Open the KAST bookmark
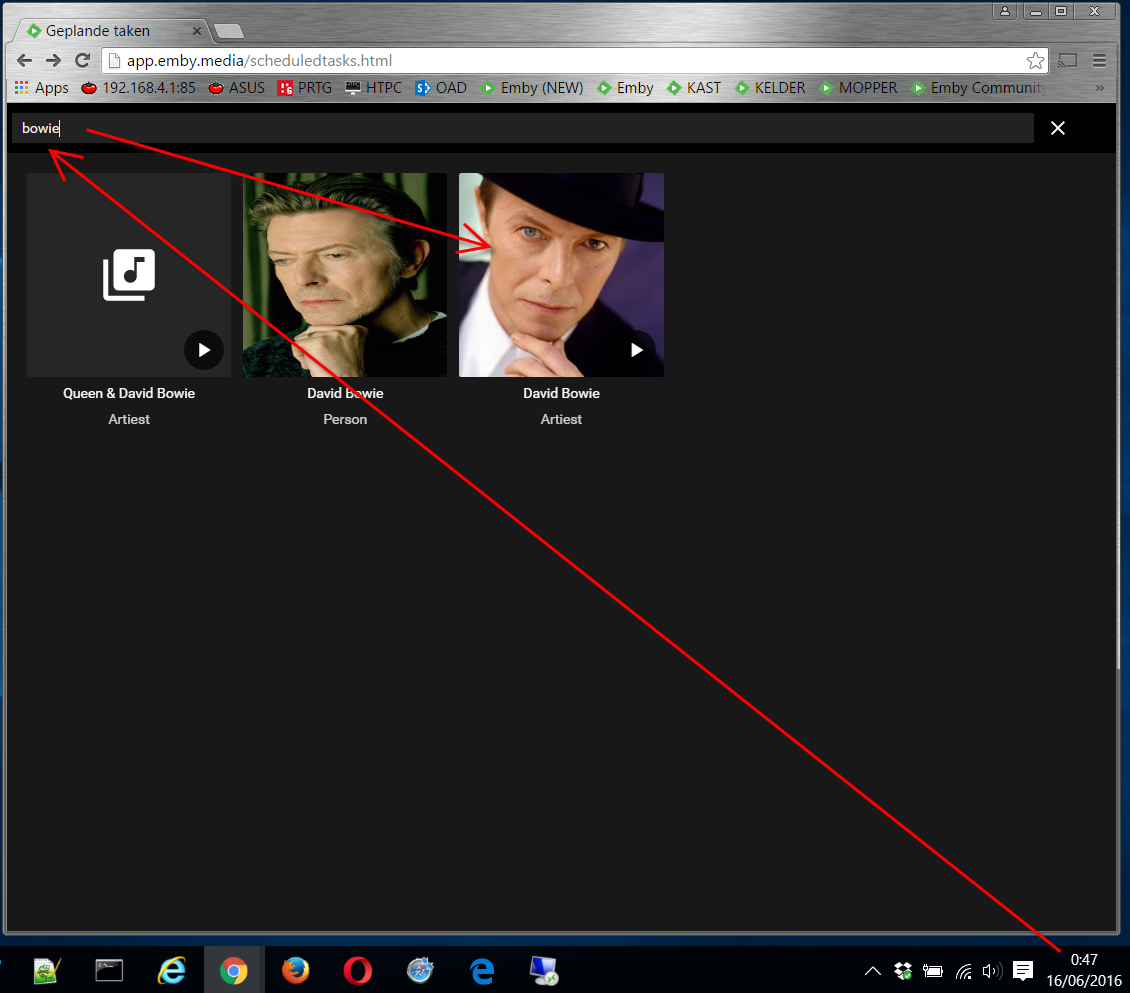 [x=694, y=88]
